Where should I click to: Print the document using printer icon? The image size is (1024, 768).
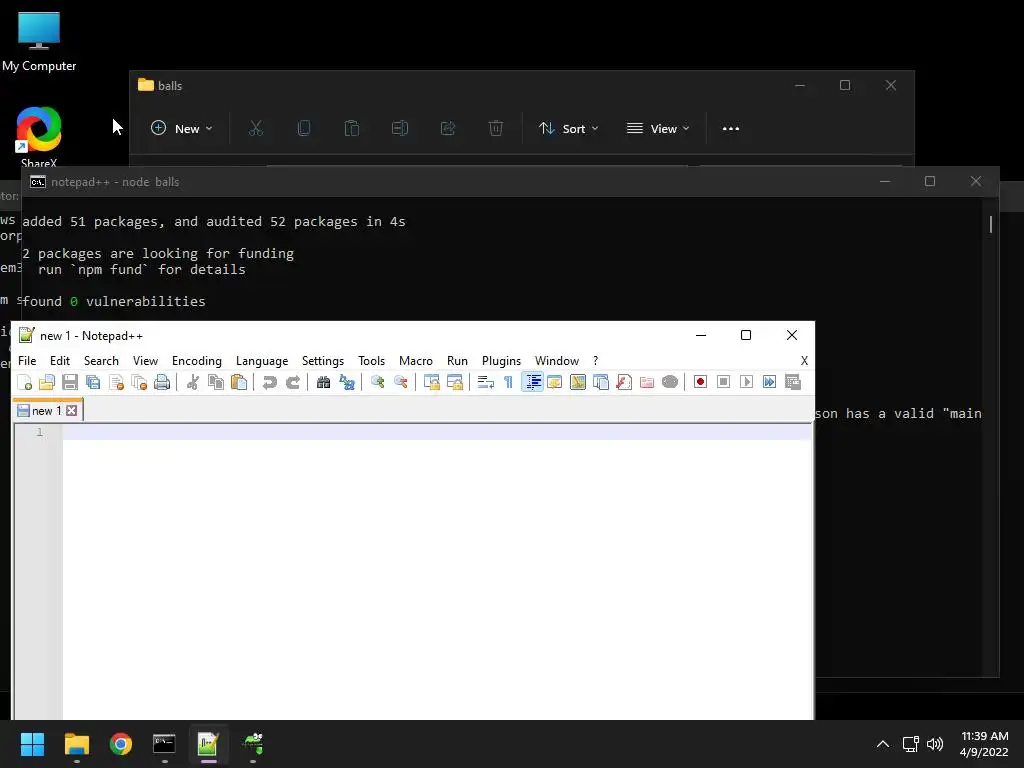point(162,383)
